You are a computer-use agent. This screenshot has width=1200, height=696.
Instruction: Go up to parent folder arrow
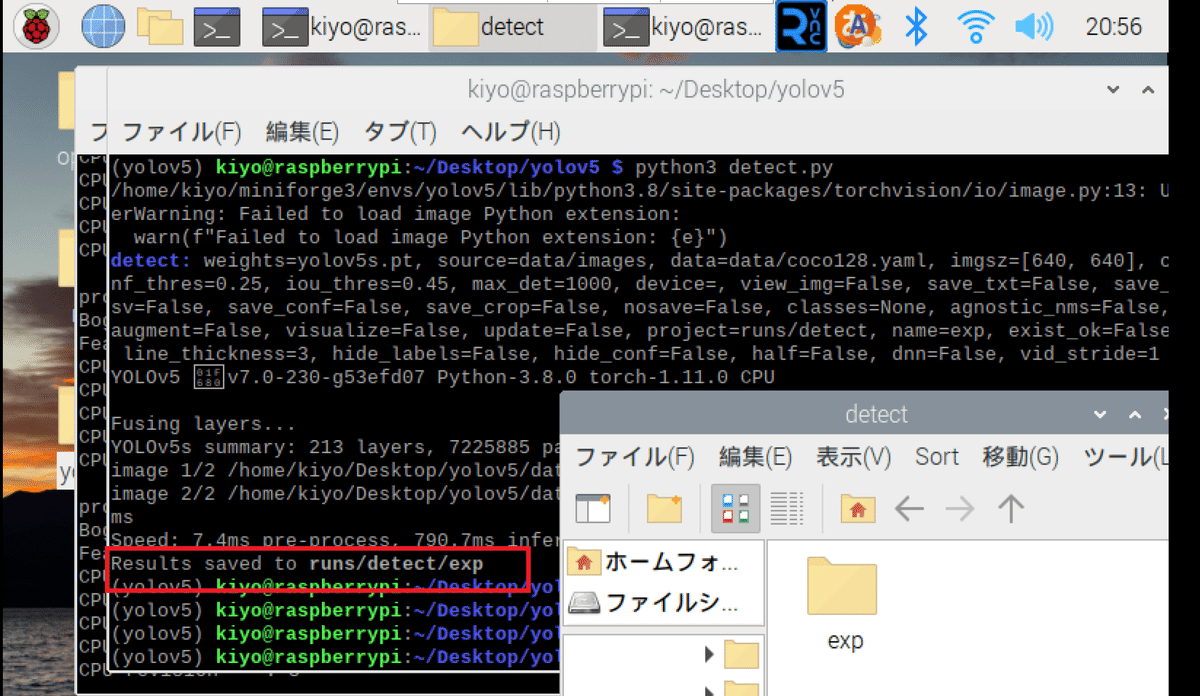click(x=1011, y=509)
